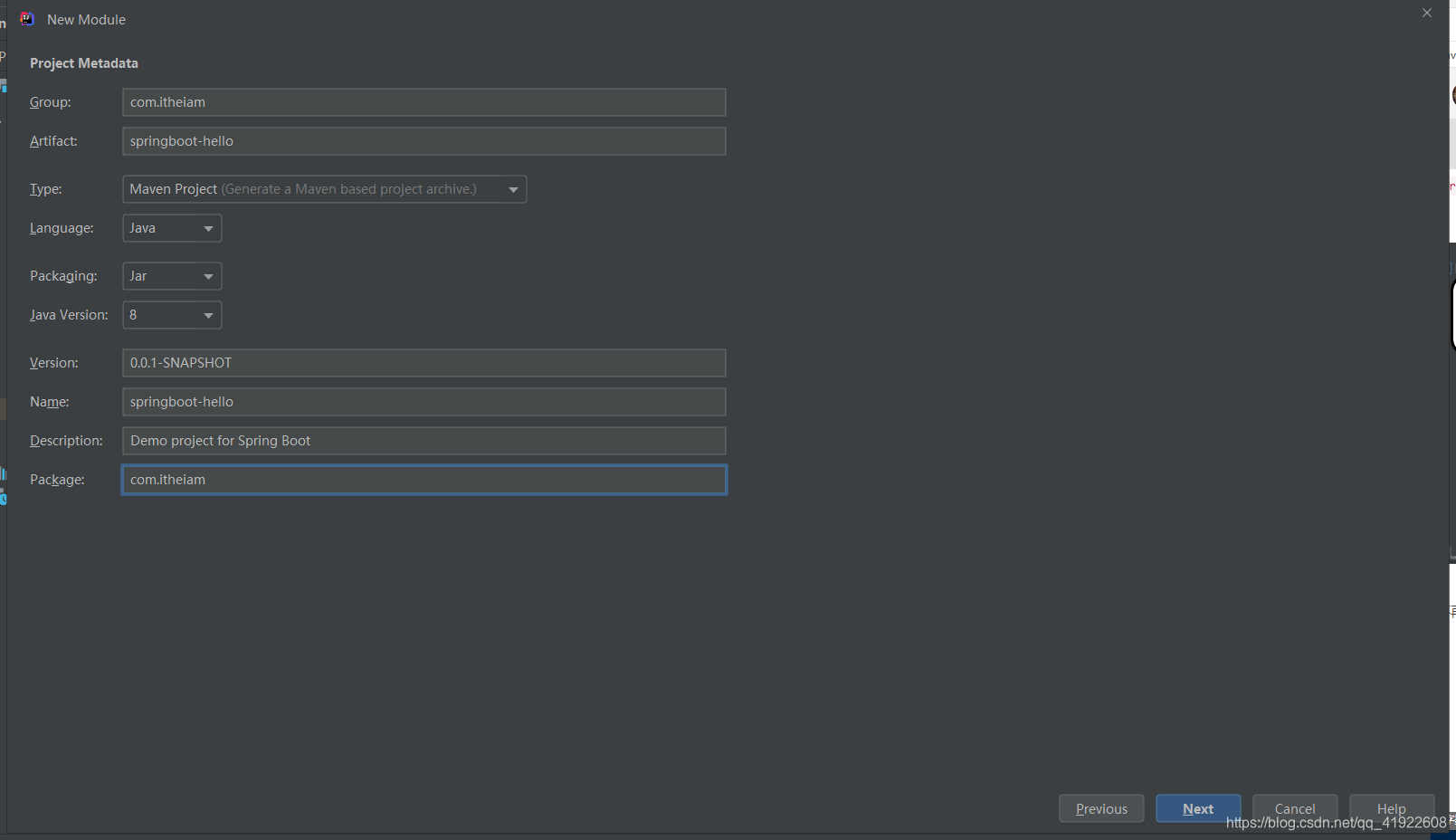
Task: Click the Artifact label
Action: (53, 141)
